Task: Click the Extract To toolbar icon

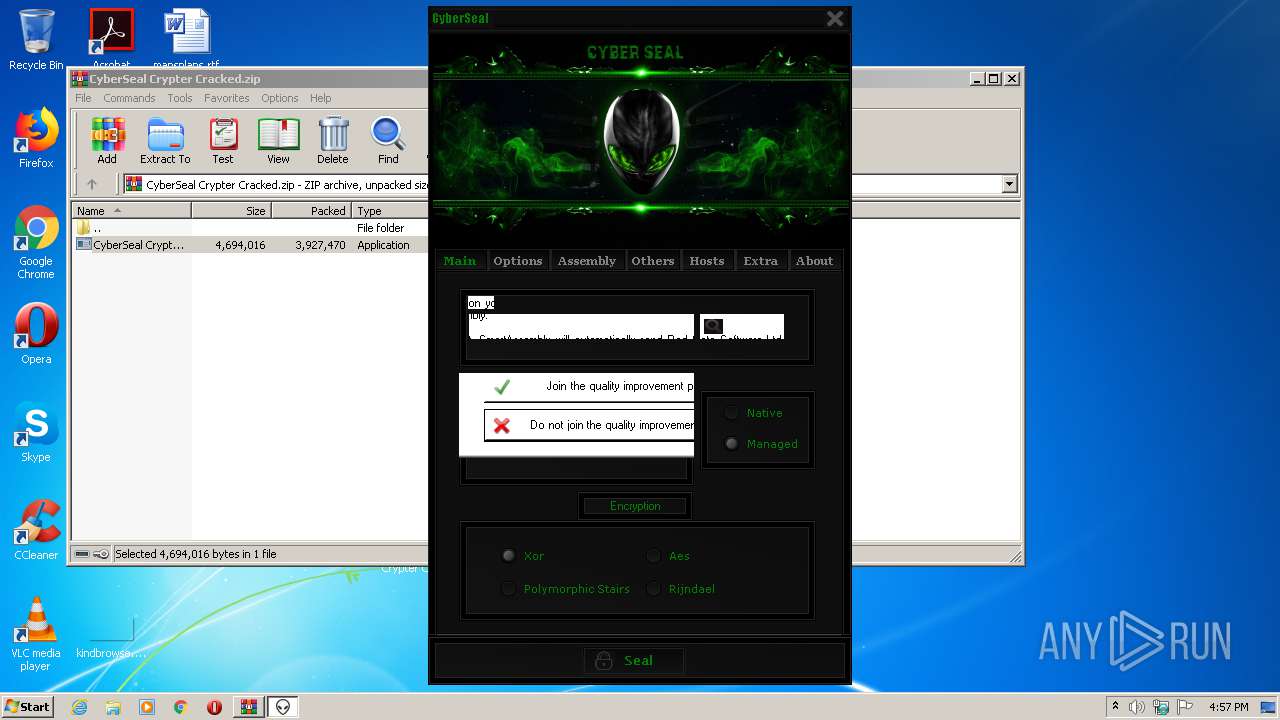Action: (x=165, y=140)
